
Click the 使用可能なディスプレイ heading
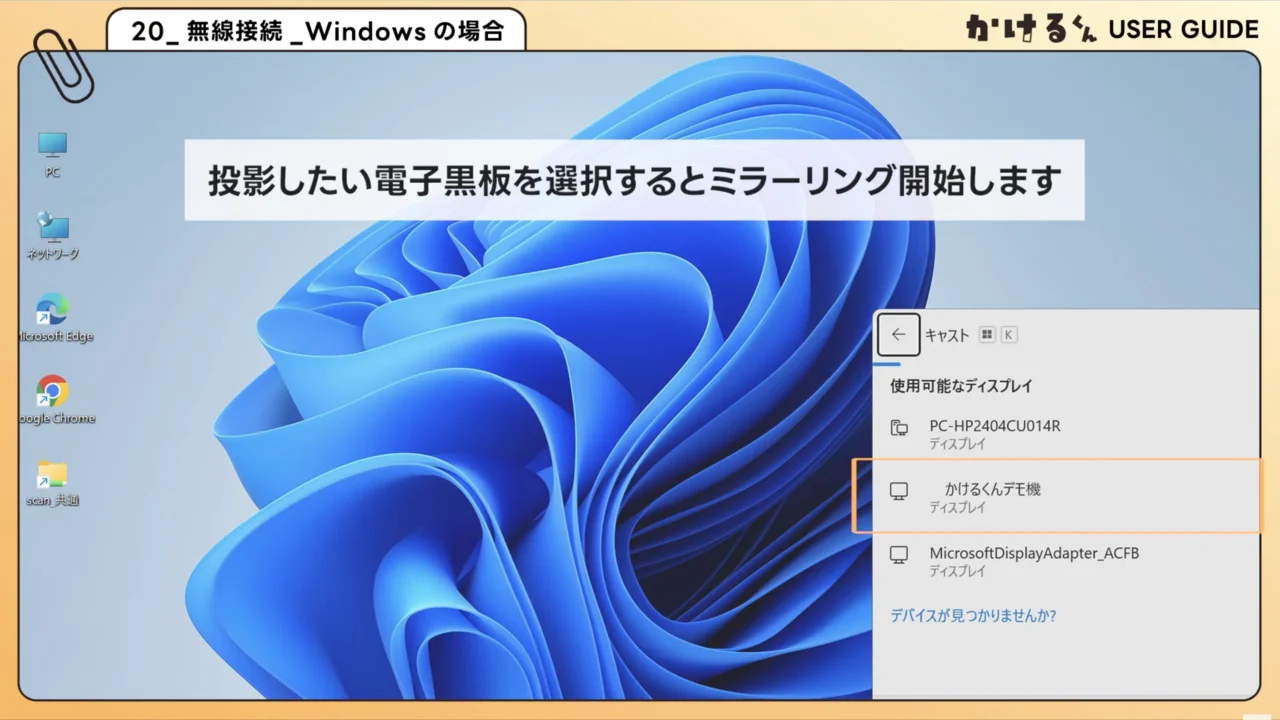[961, 386]
